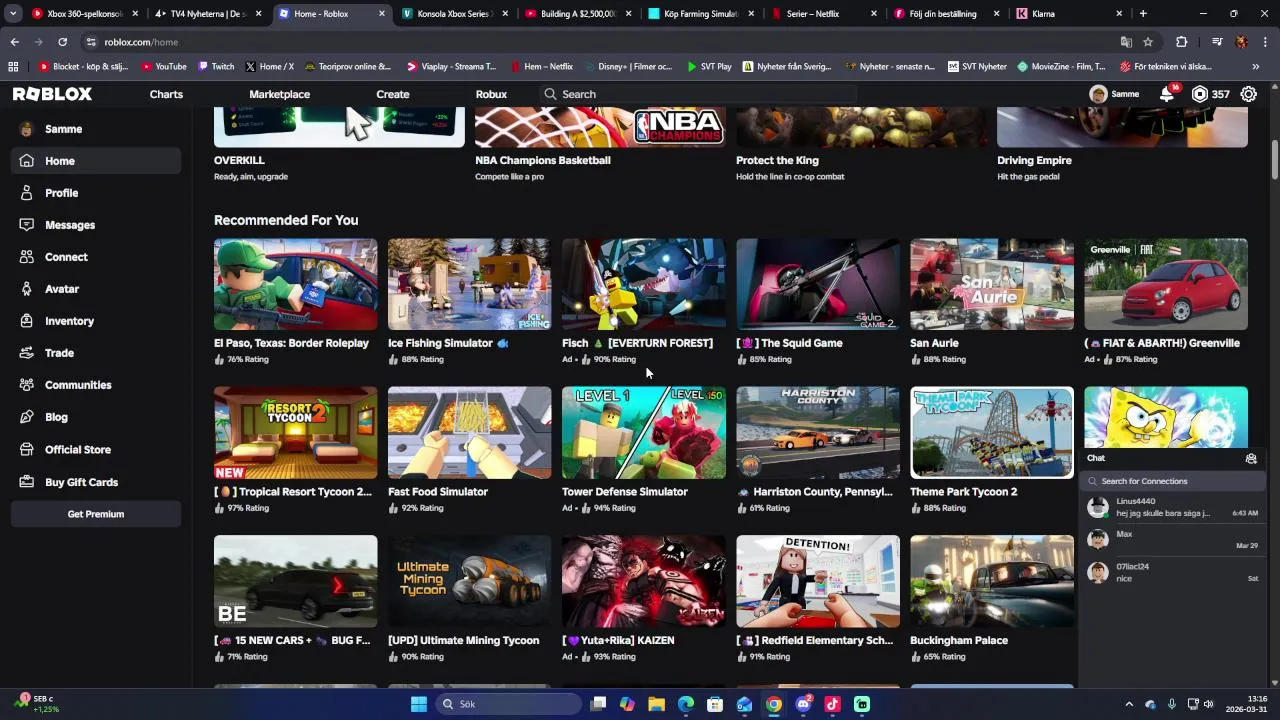1280x720 pixels.
Task: Open the translate page icon in address bar
Action: pos(1126,42)
